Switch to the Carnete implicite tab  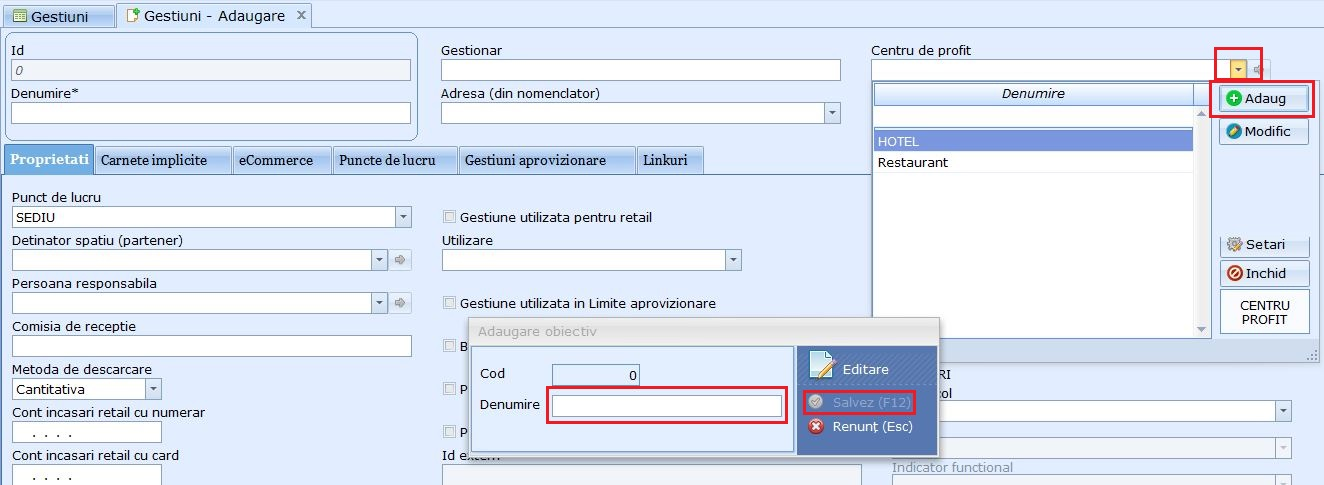[x=154, y=160]
